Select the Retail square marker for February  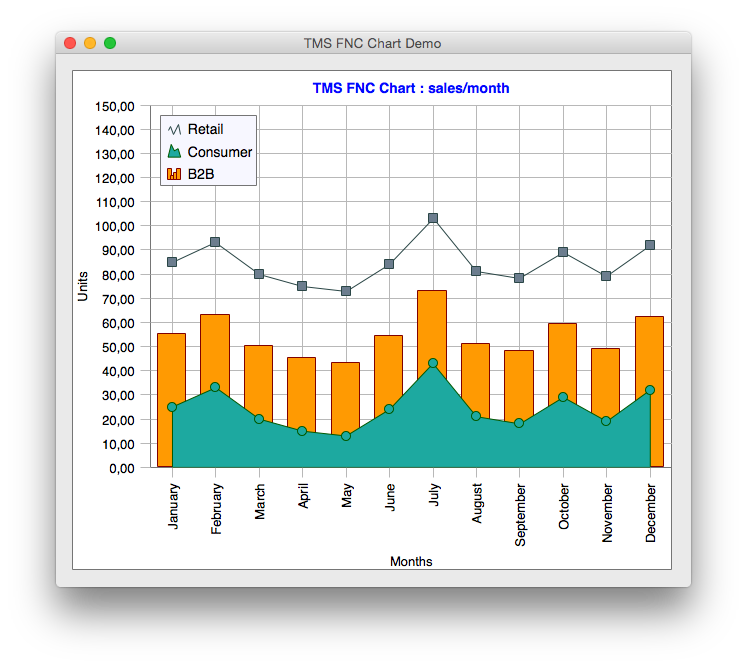click(215, 242)
